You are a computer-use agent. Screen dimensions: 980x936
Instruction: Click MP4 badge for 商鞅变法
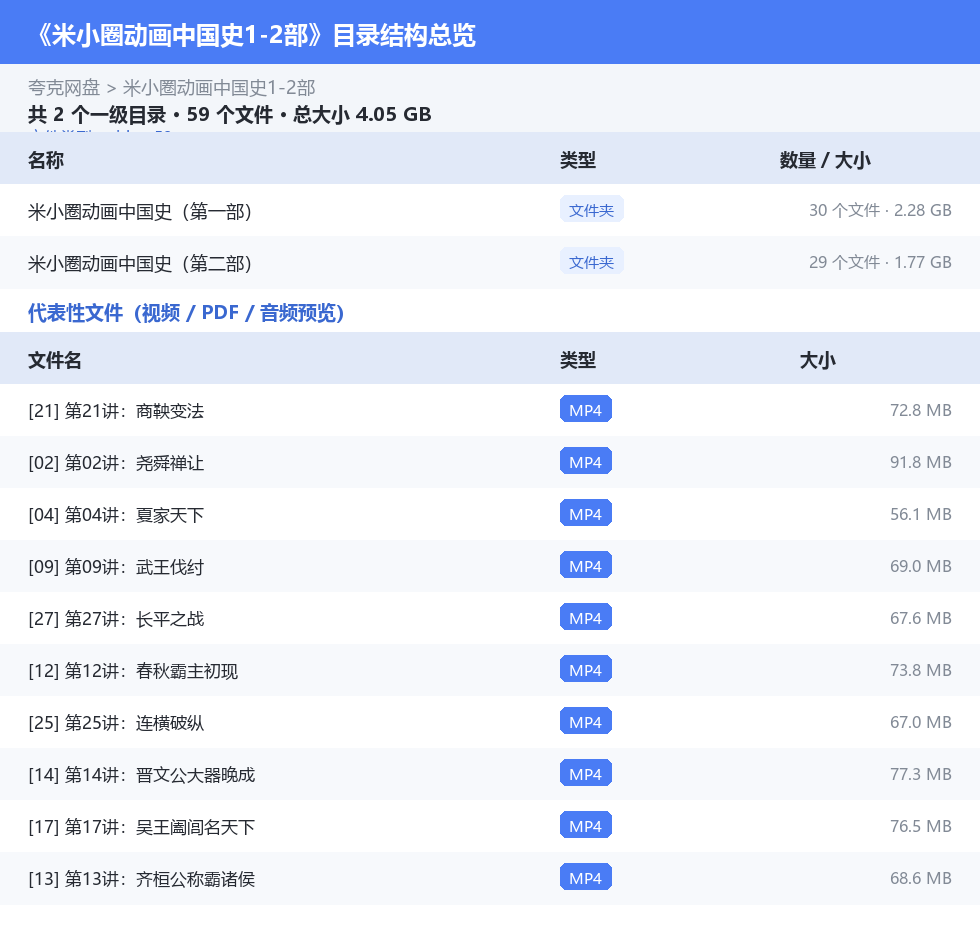coord(586,409)
